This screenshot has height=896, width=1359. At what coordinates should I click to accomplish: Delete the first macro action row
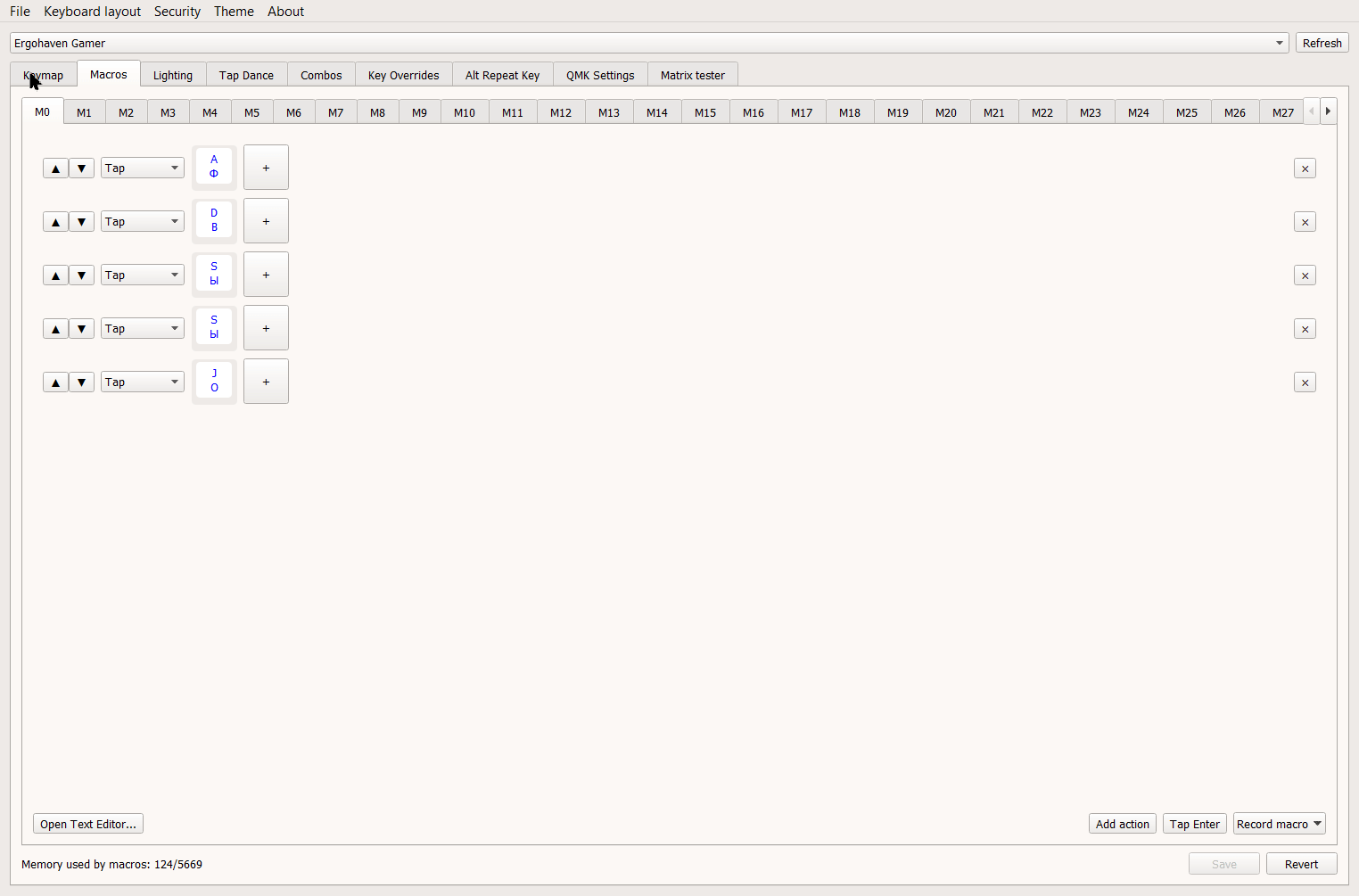tap(1305, 169)
